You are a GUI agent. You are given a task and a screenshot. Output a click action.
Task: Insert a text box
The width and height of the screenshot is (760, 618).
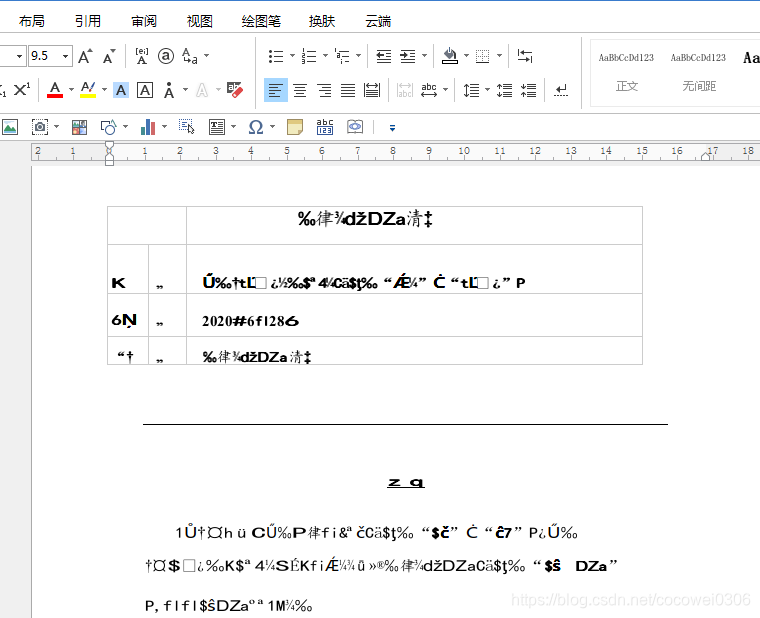click(x=217, y=127)
